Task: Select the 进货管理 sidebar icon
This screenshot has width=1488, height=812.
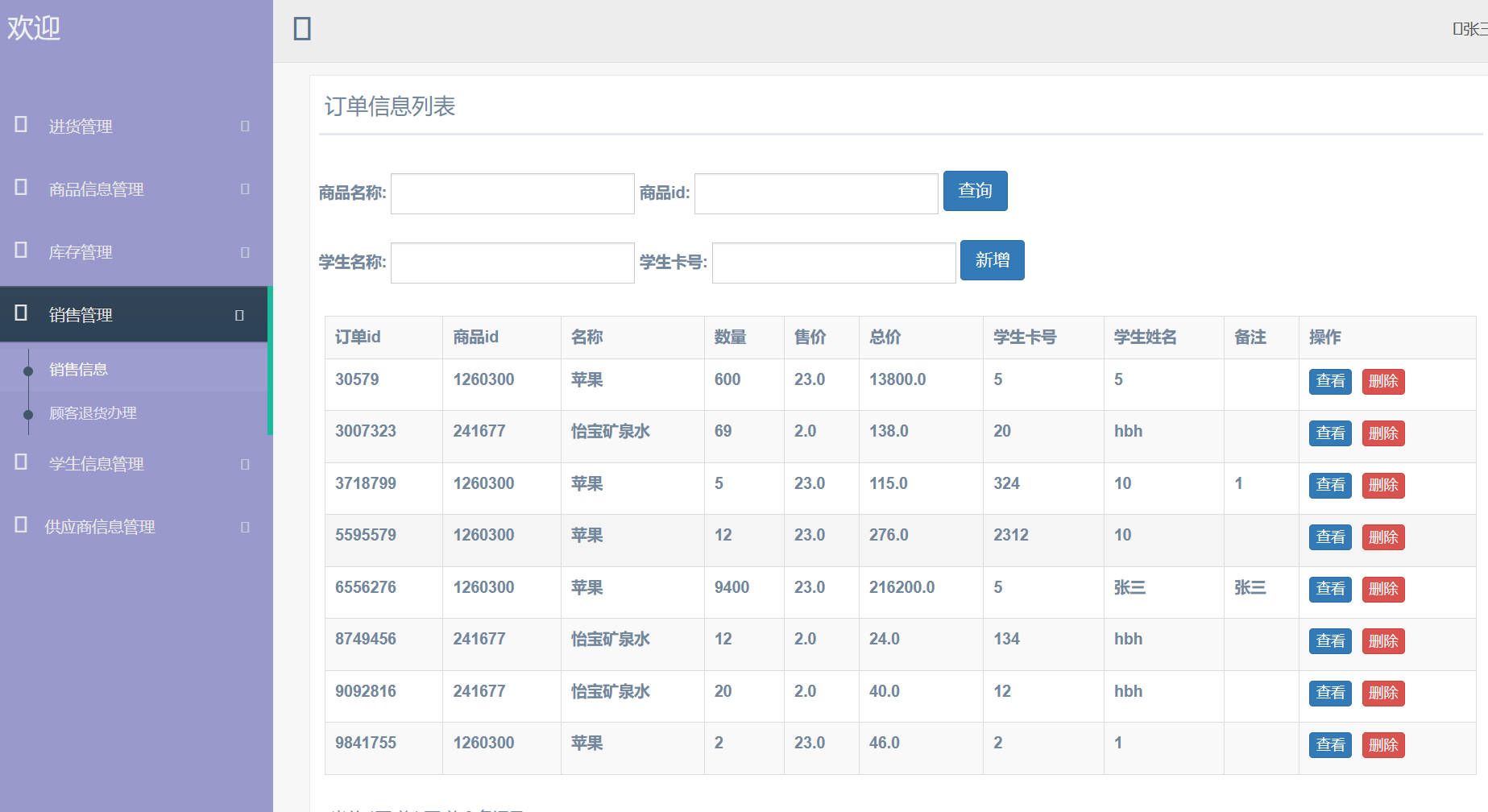Action: (x=19, y=126)
